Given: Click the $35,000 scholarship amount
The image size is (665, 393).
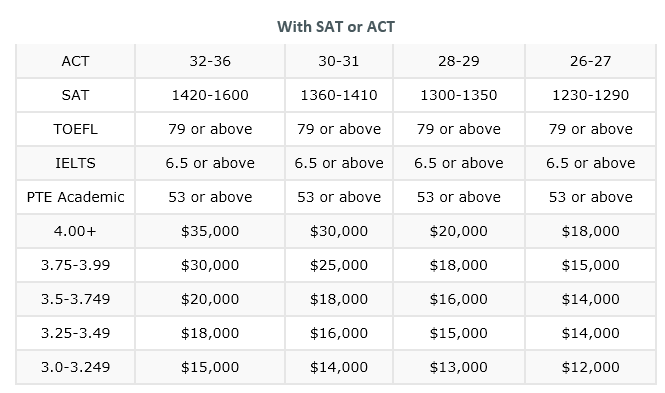Looking at the screenshot, I should [210, 231].
